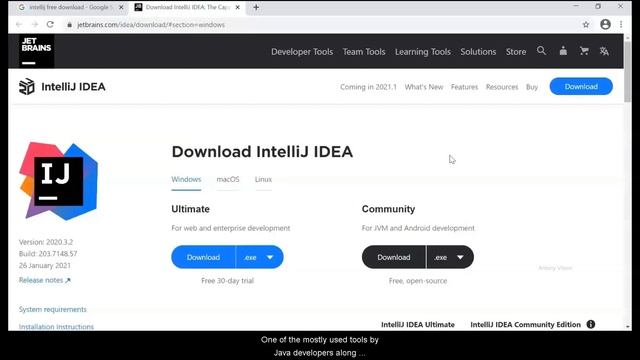Open Team Tools menu
Image resolution: width=640 pixels, height=360 pixels.
[364, 52]
